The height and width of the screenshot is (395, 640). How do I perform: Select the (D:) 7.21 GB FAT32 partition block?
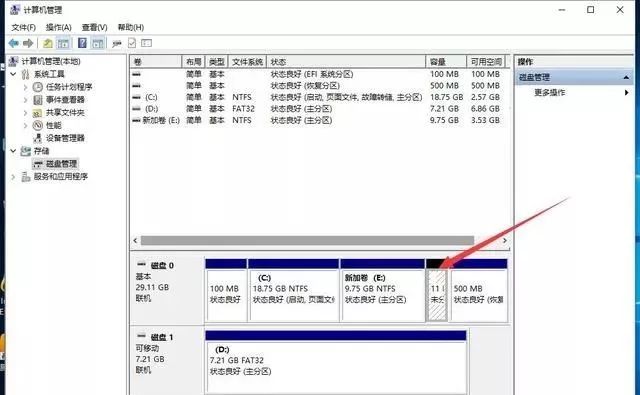pos(336,362)
